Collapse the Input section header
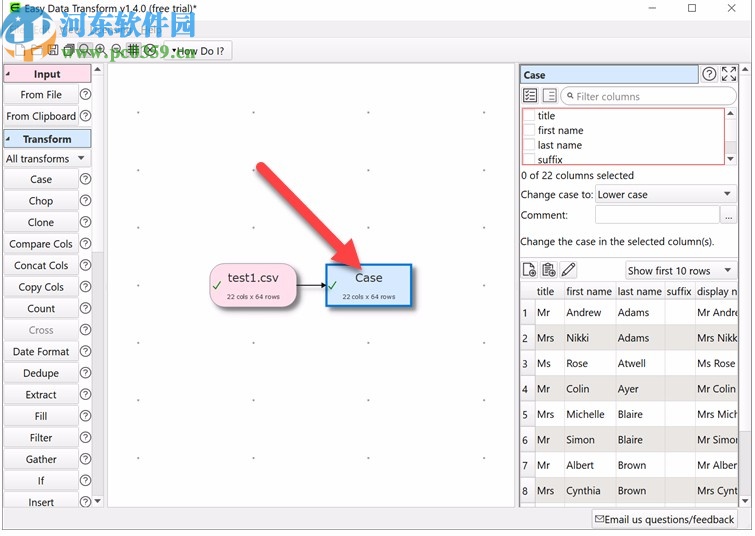Image resolution: width=755 pixels, height=536 pixels. pos(47,74)
